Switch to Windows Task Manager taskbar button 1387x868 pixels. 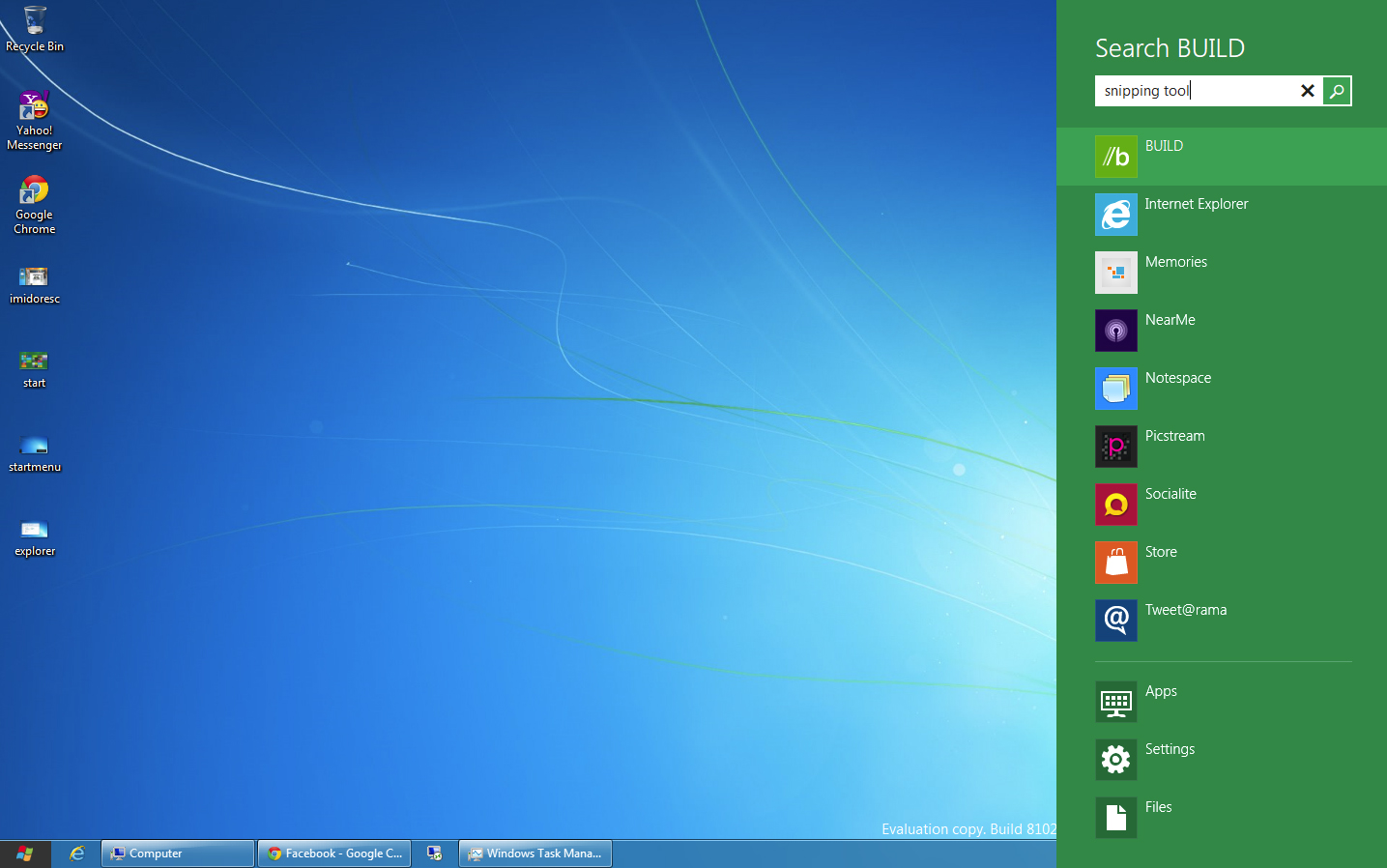(535, 854)
